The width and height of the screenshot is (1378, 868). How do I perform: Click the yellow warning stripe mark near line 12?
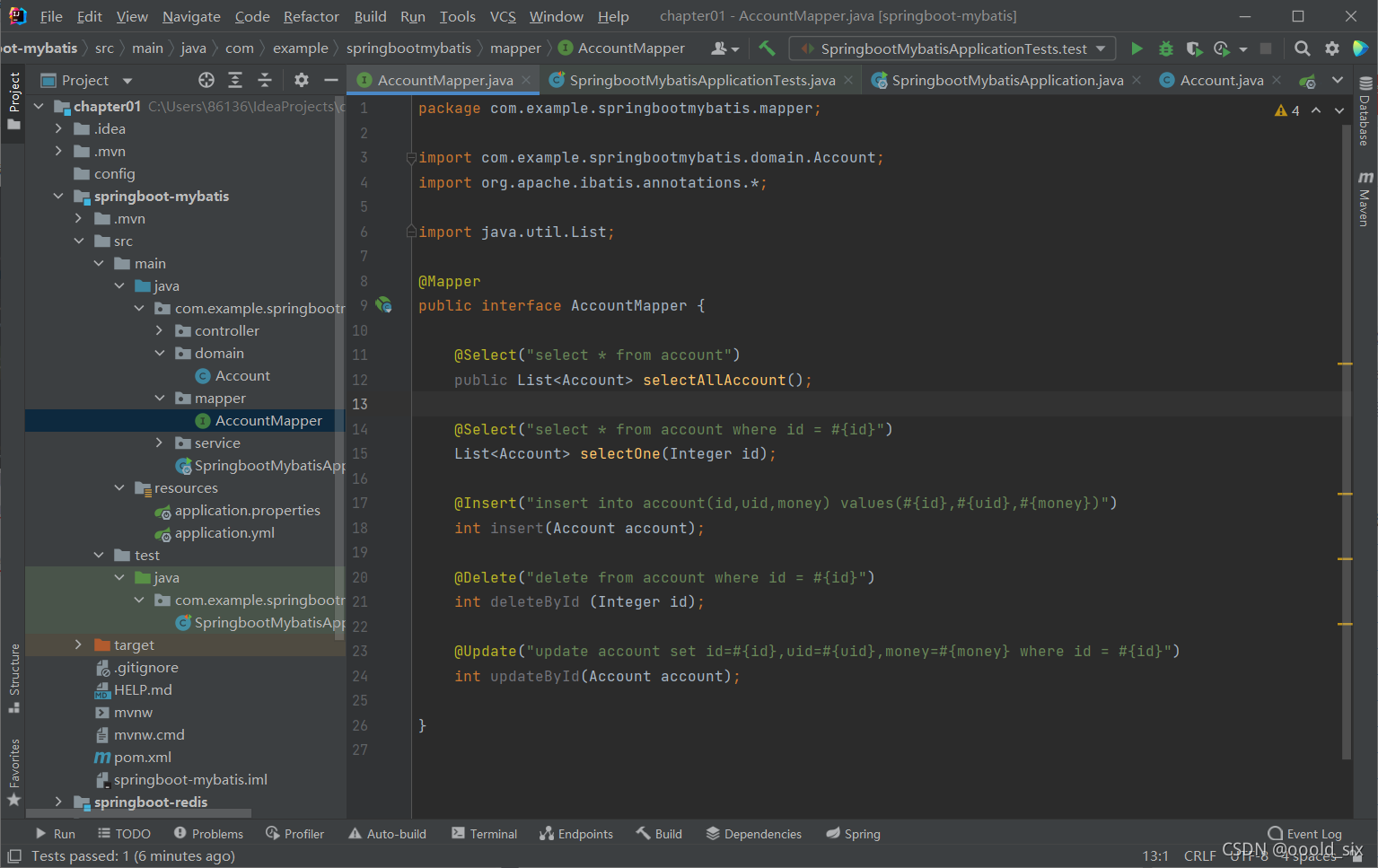[x=1345, y=364]
